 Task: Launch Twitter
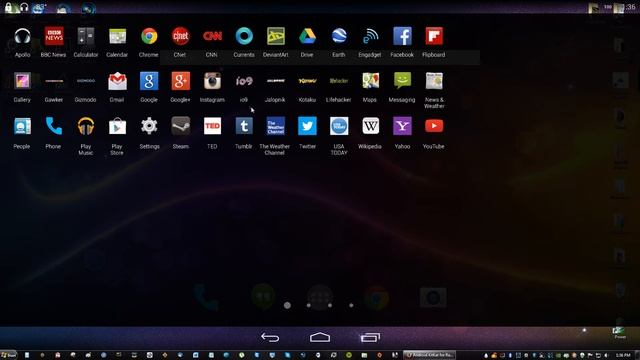tap(307, 126)
